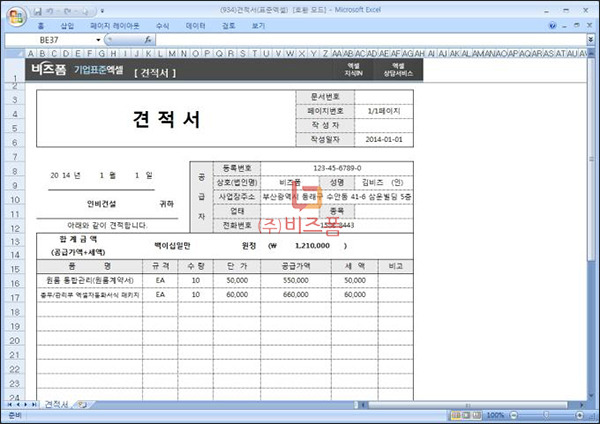Click the 비즈폼 logo in the header banner
The width and height of the screenshot is (600, 424).
coord(49,70)
